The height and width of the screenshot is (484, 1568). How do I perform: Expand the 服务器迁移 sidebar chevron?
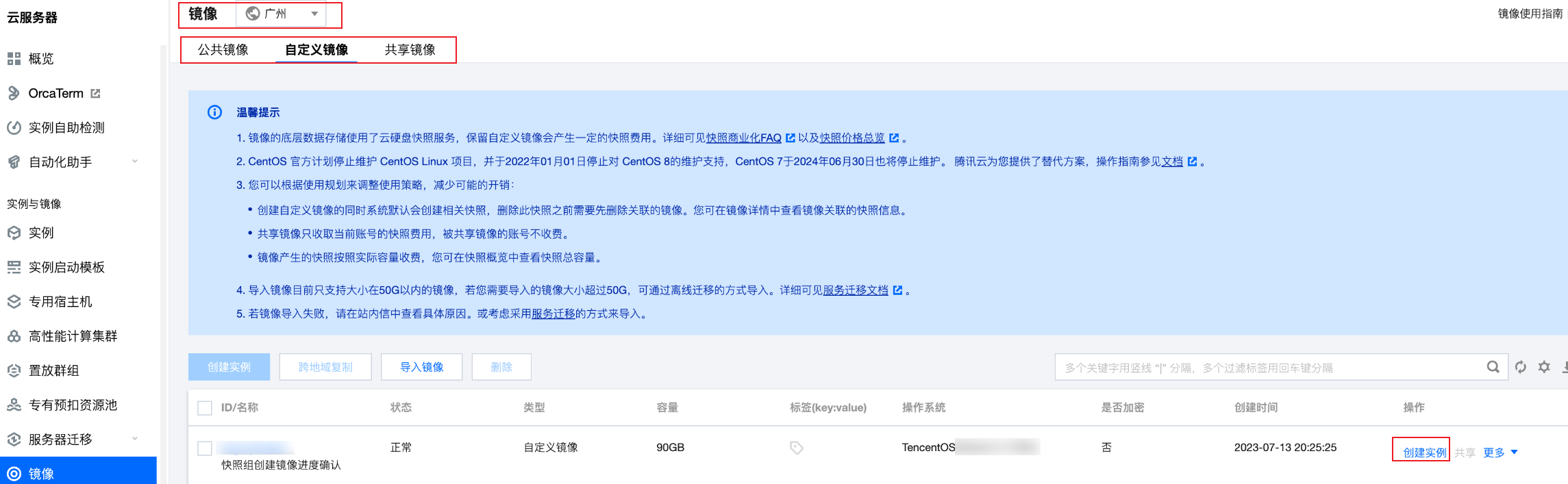(135, 439)
